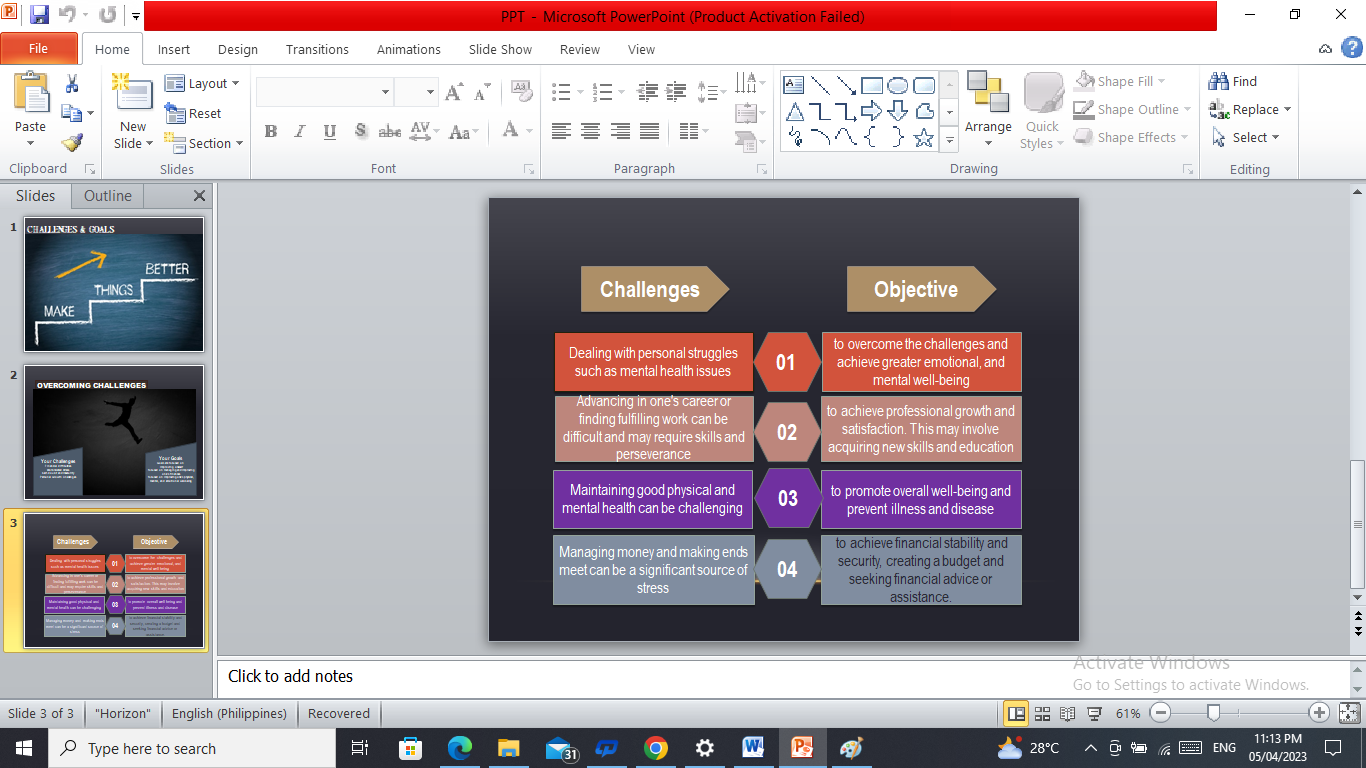This screenshot has width=1366, height=768.
Task: Select slide 1 thumbnail Challenges & Goals
Action: (x=114, y=284)
